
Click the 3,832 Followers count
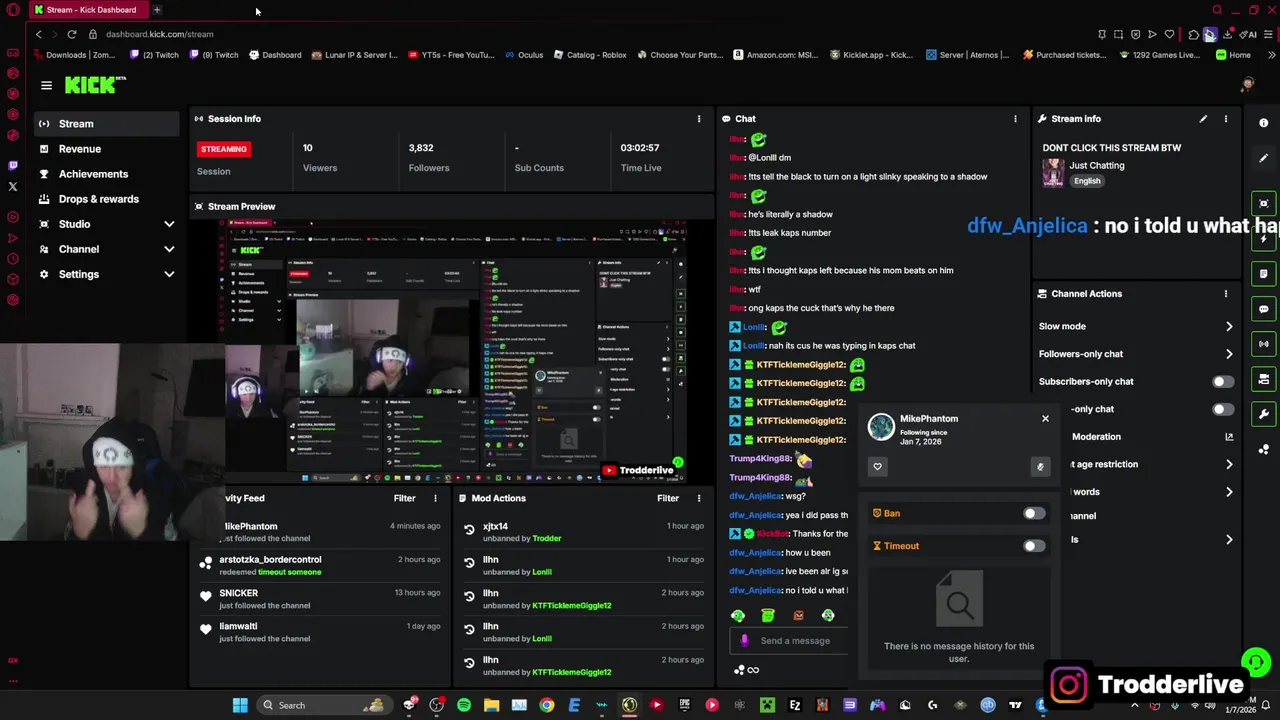click(421, 148)
